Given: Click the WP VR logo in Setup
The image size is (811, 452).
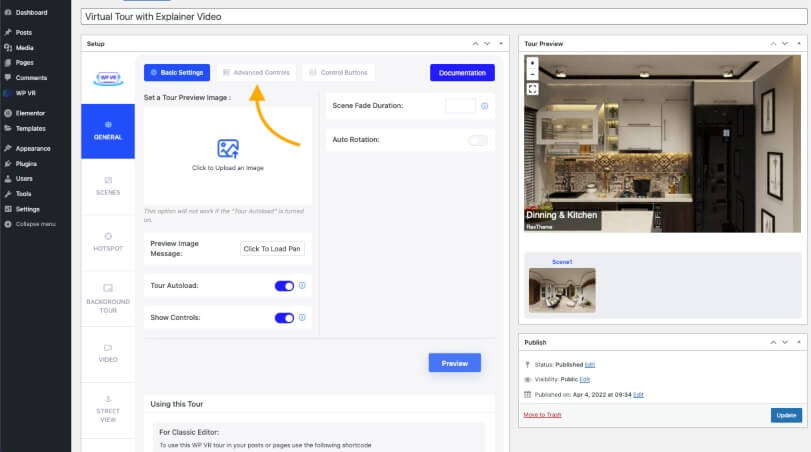Looking at the screenshot, I should pos(108,78).
